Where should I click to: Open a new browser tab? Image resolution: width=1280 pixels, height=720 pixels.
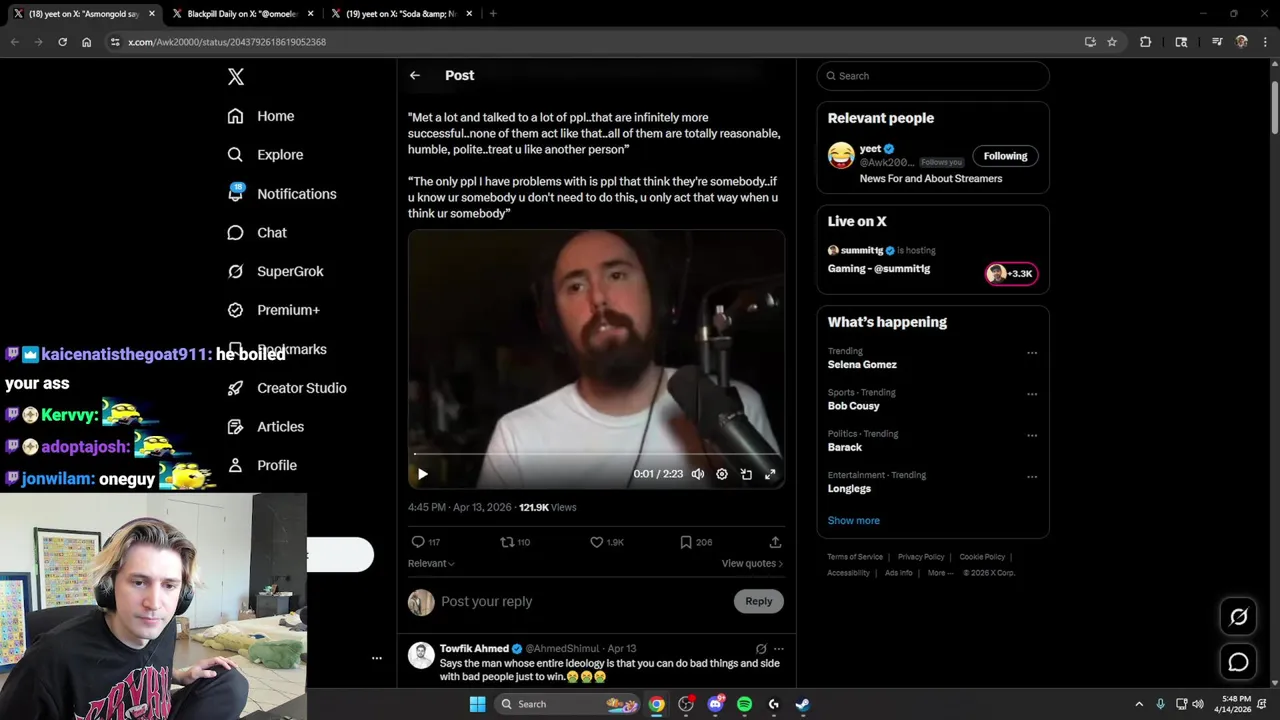pyautogui.click(x=493, y=14)
